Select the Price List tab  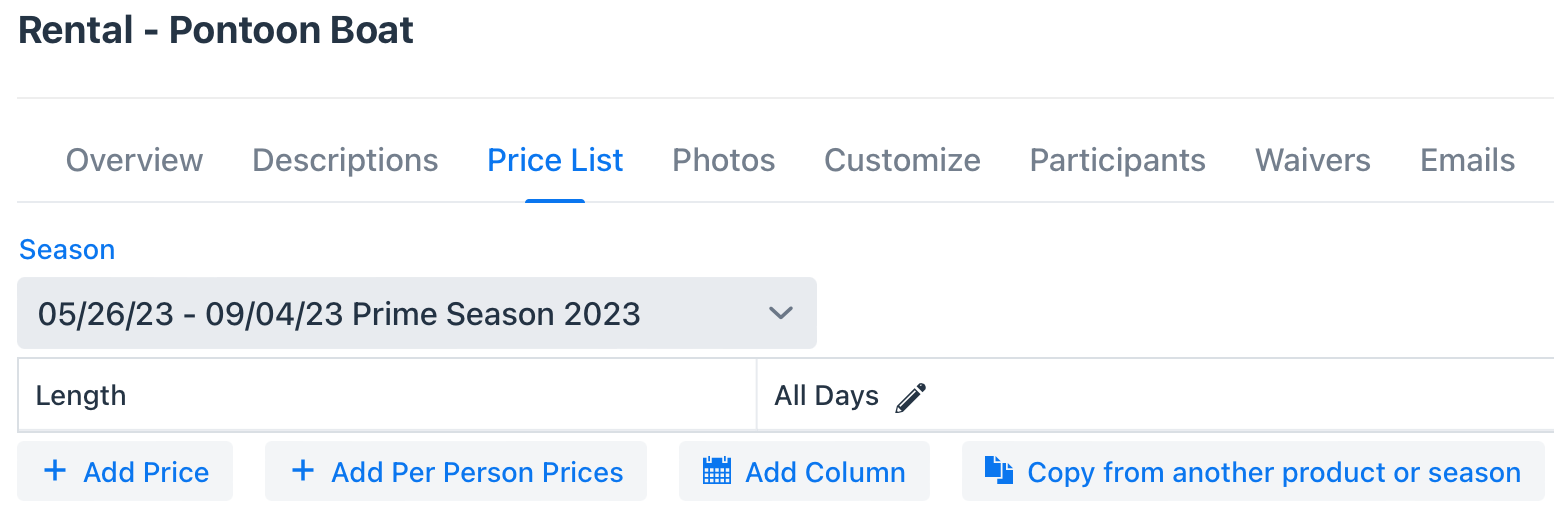tap(555, 160)
